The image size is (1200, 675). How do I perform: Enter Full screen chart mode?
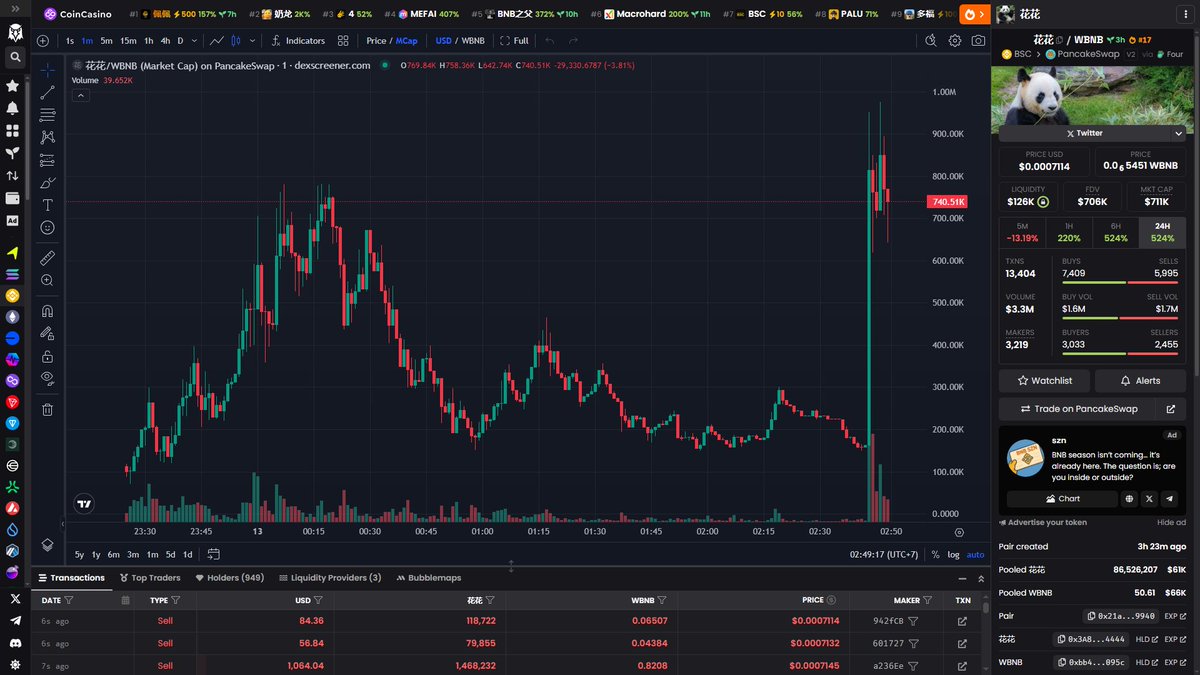514,41
